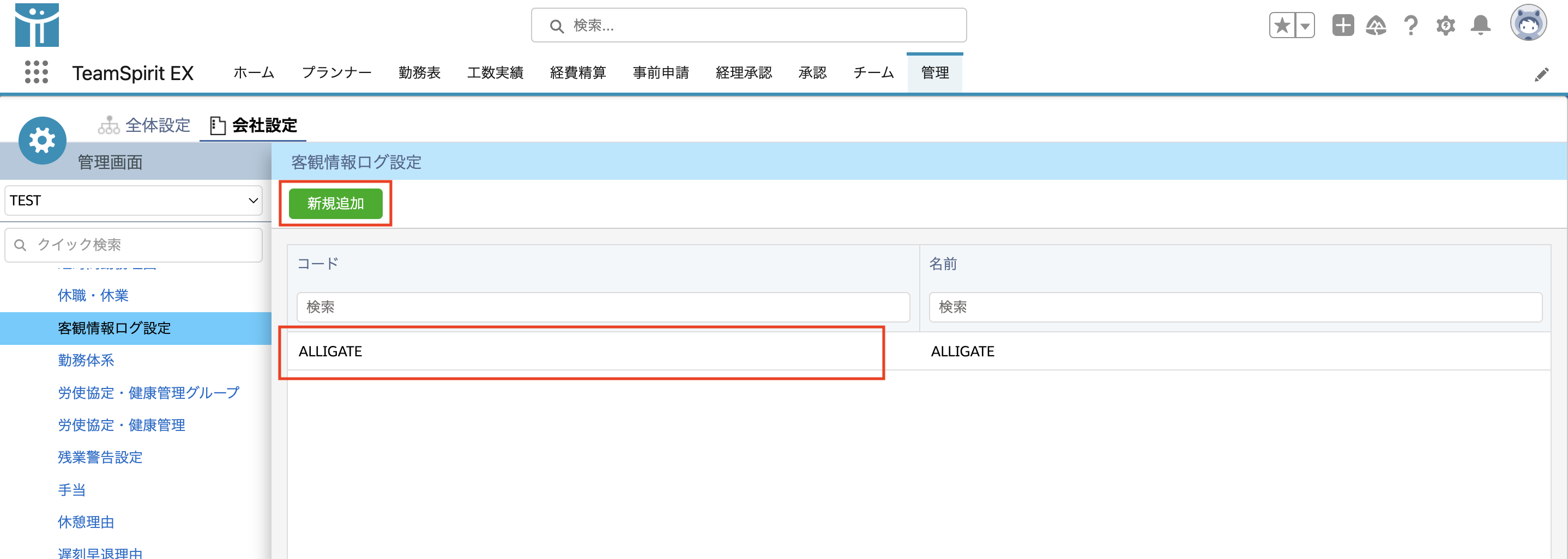Click the edit navigation pencil icon
Viewport: 1568px width, 559px height.
coord(1541,74)
